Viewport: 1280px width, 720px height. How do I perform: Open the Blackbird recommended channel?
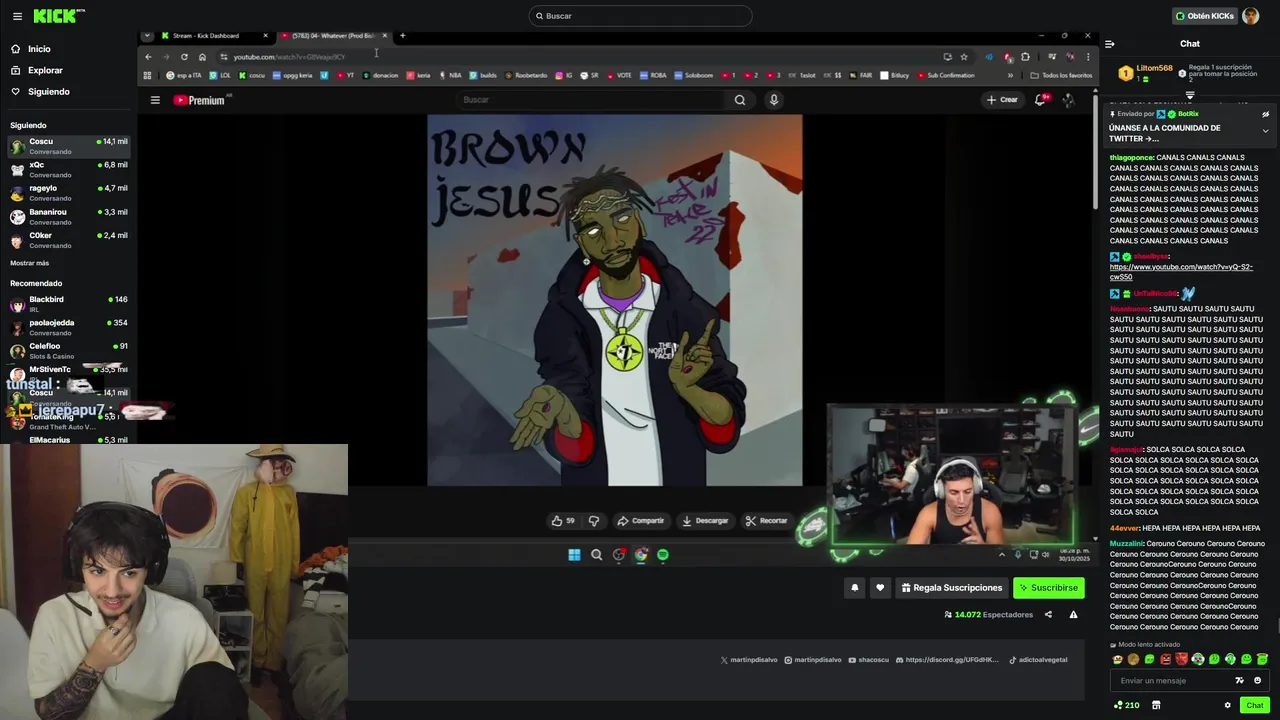[68, 303]
